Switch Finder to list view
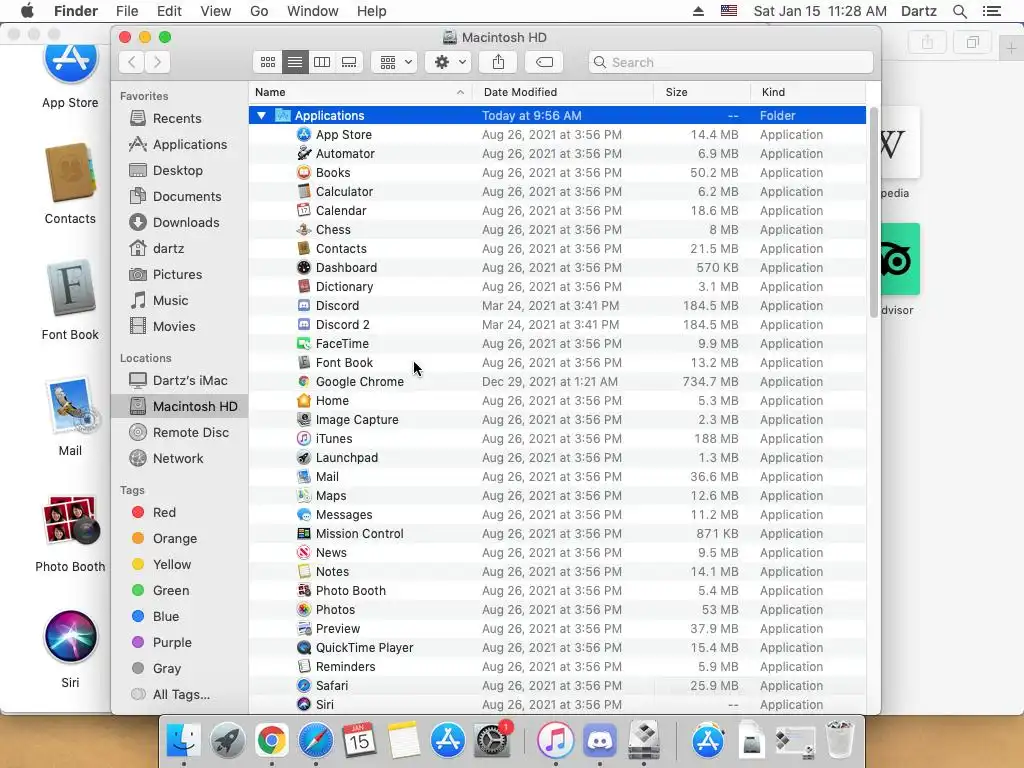The image size is (1024, 768). 295,62
